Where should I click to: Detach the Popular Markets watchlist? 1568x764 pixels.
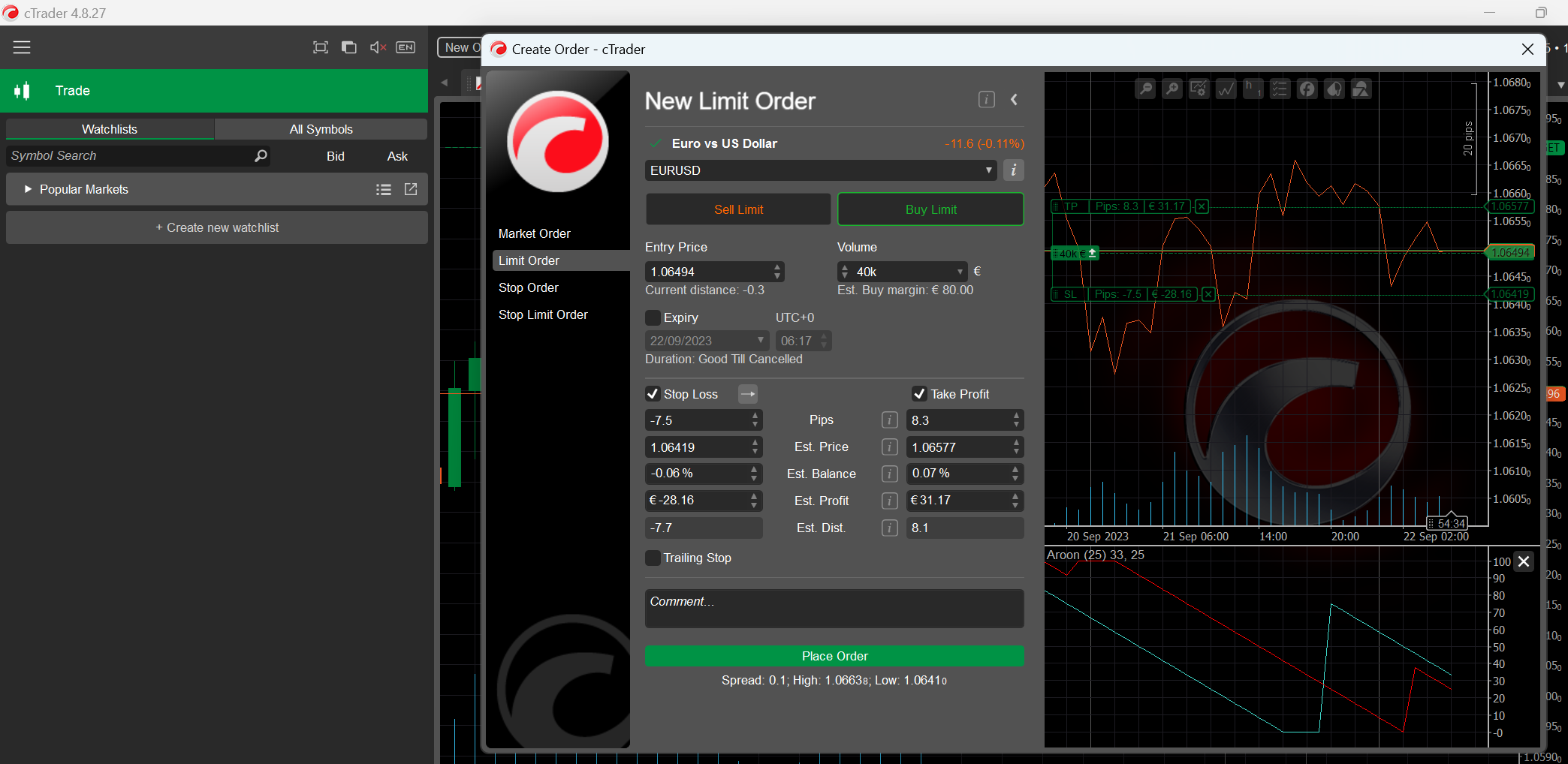coord(411,189)
